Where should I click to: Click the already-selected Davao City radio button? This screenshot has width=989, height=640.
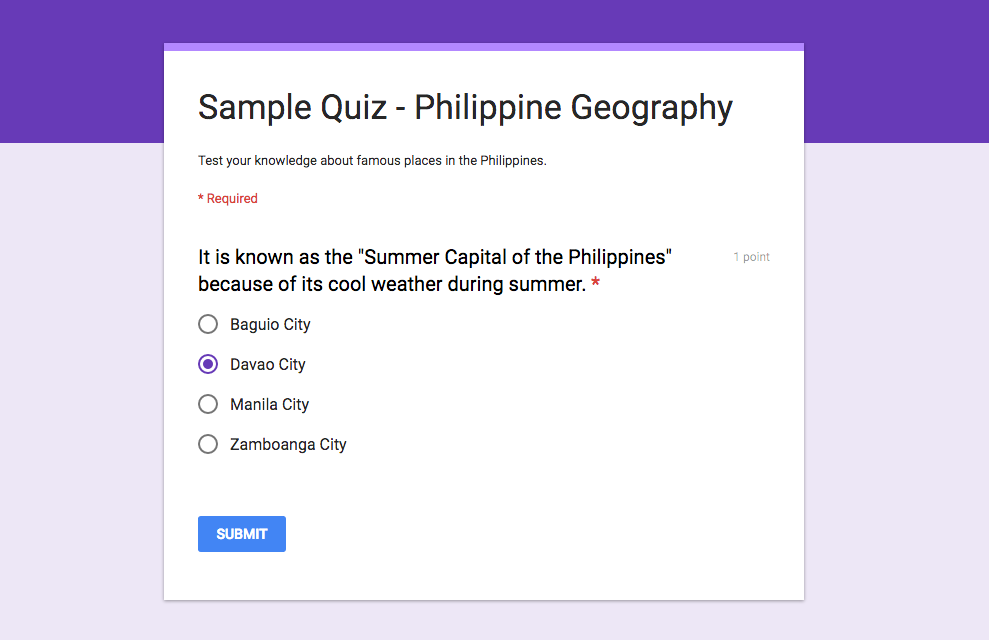[207, 364]
